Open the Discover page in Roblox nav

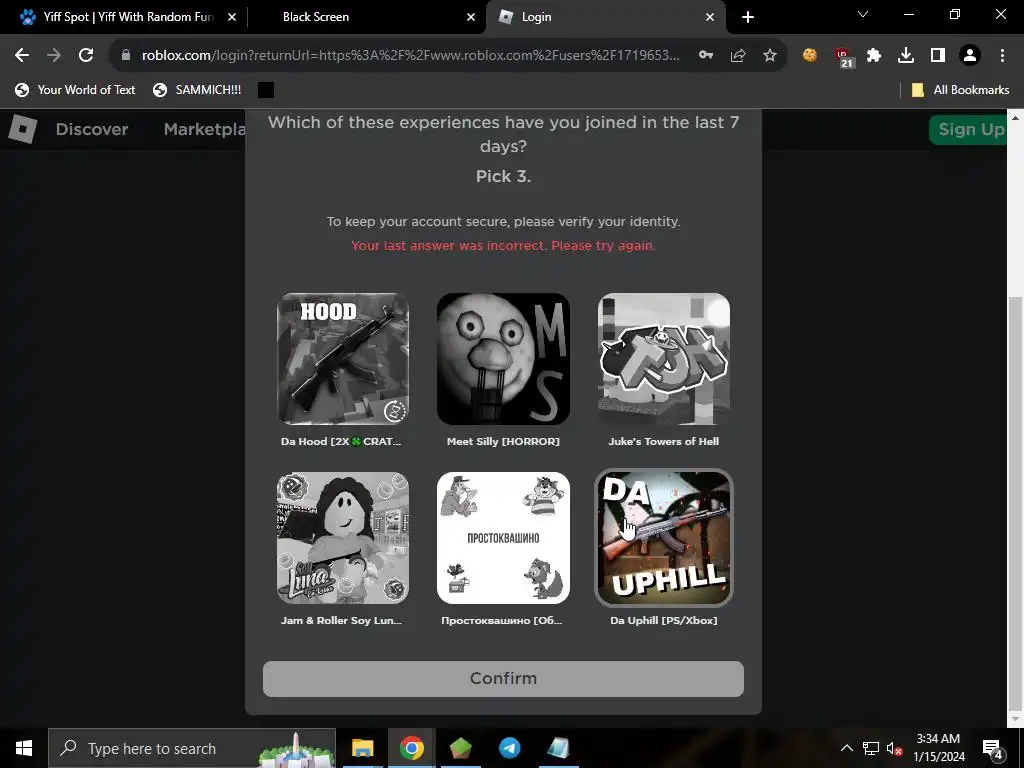click(x=91, y=129)
